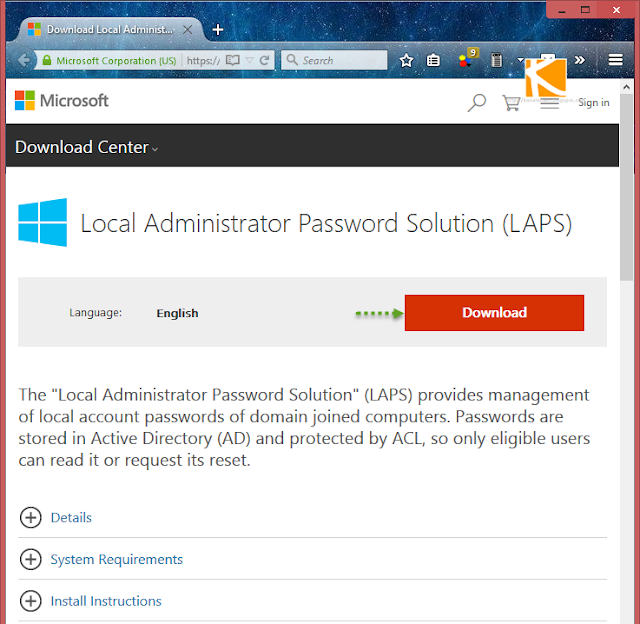
Task: Click Sign in link
Action: (x=593, y=102)
